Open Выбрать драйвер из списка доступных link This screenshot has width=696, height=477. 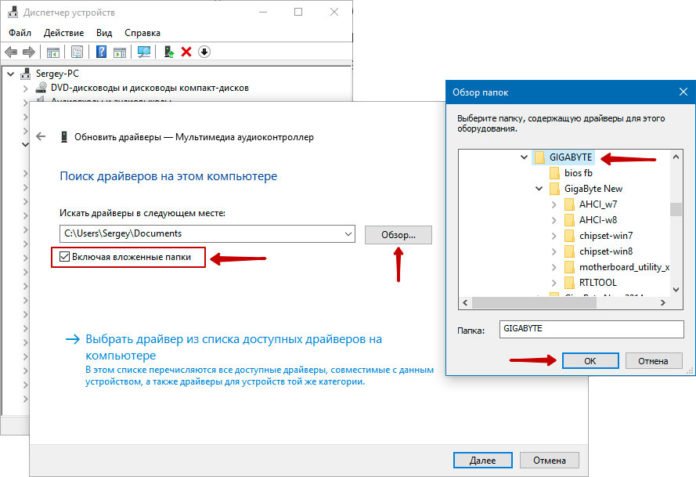[x=233, y=347]
